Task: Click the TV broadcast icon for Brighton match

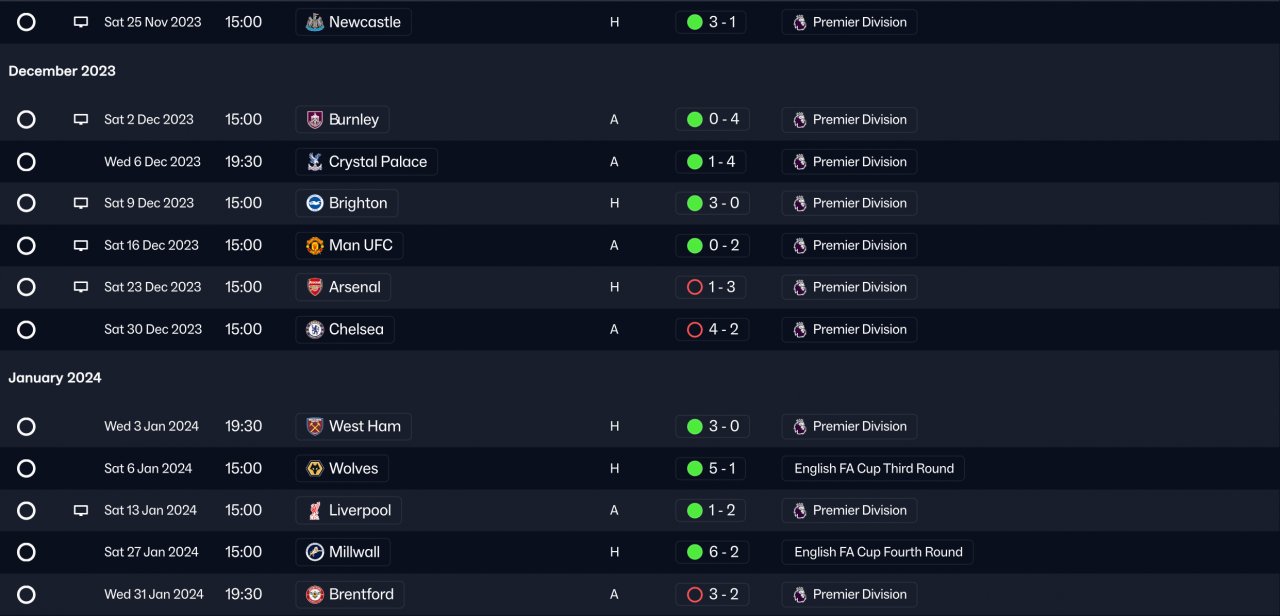Action: point(81,203)
